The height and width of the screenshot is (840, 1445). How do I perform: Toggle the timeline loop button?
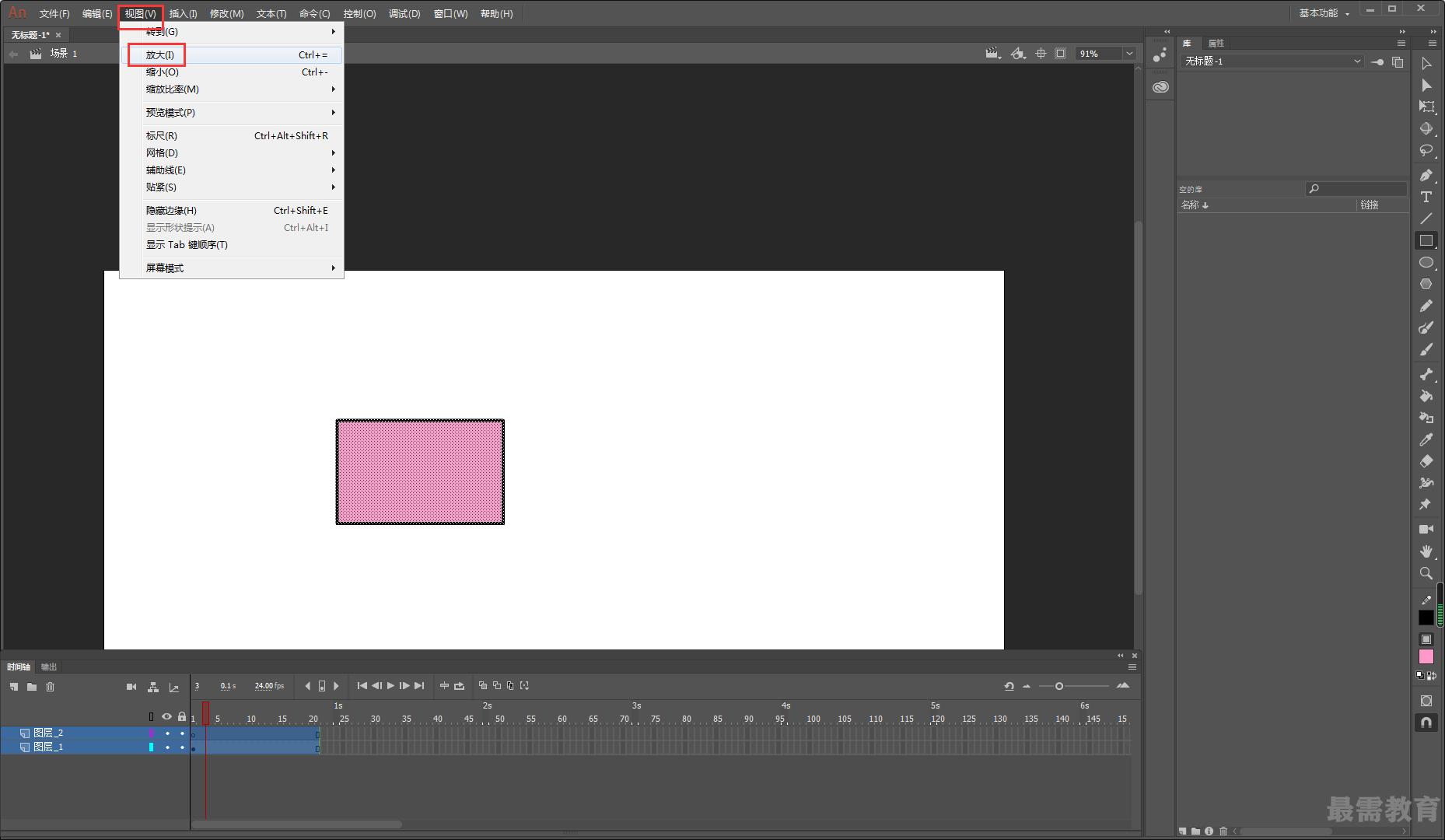coord(459,686)
